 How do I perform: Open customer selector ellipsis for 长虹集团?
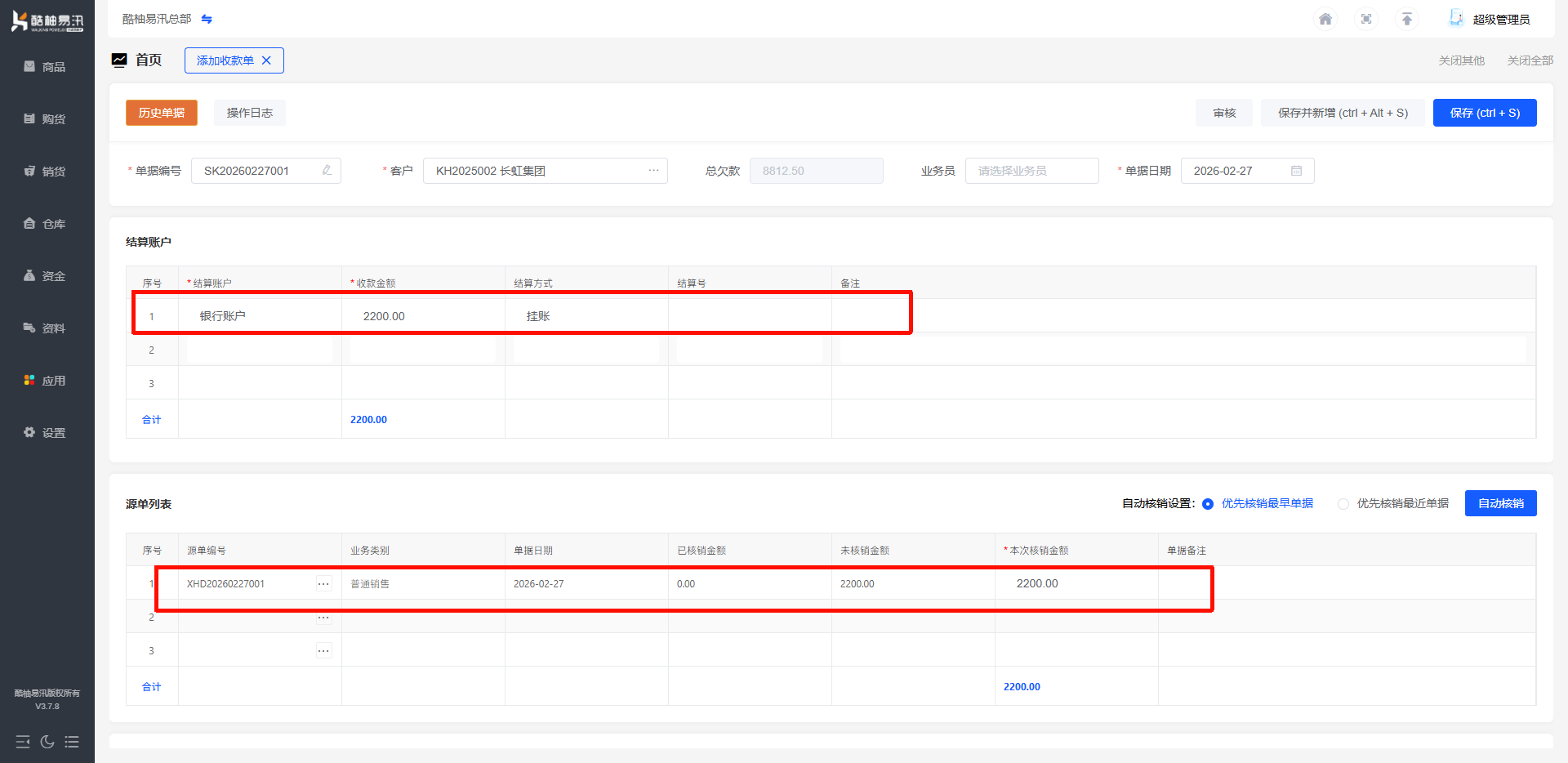[653, 171]
